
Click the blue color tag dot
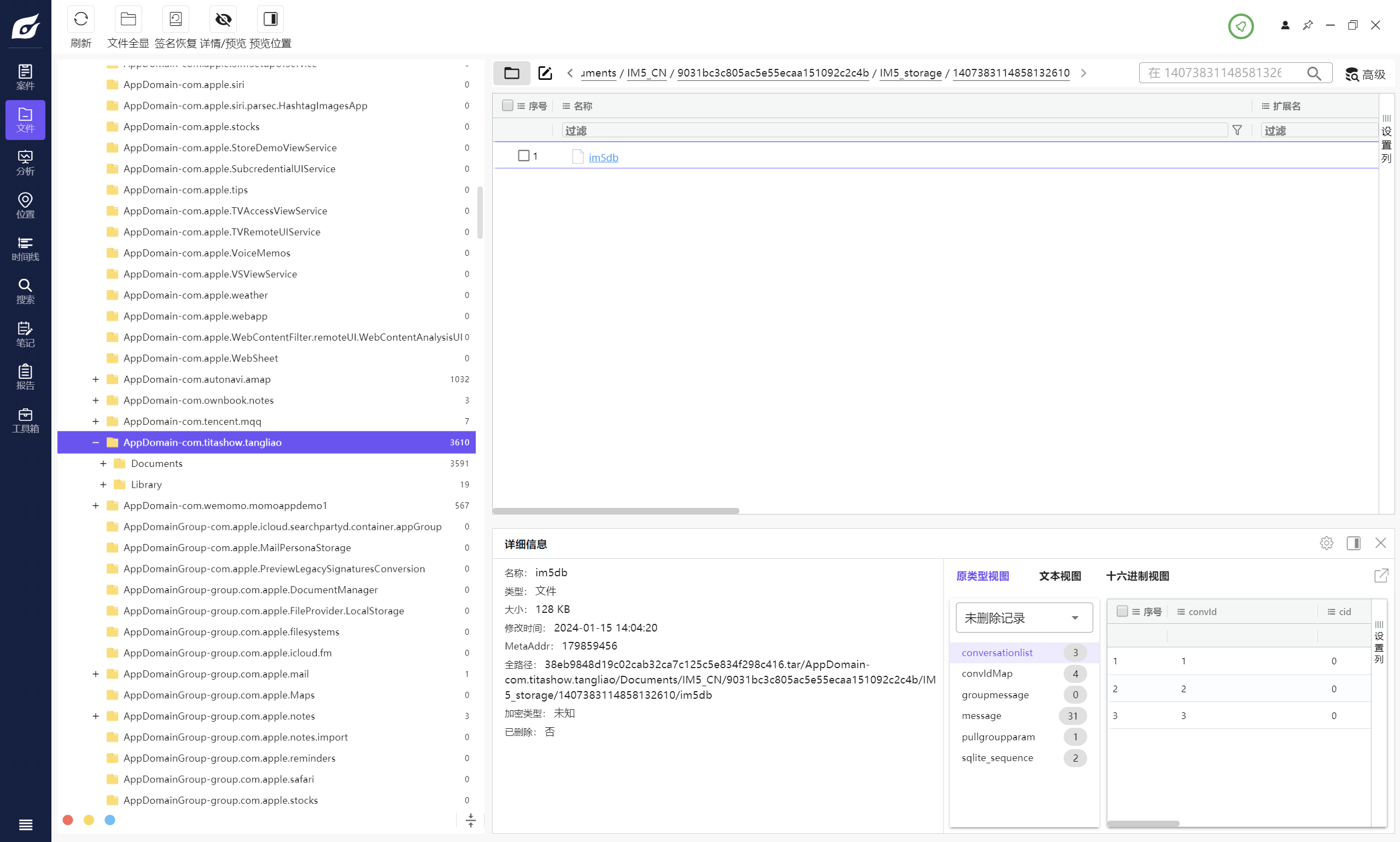(110, 820)
